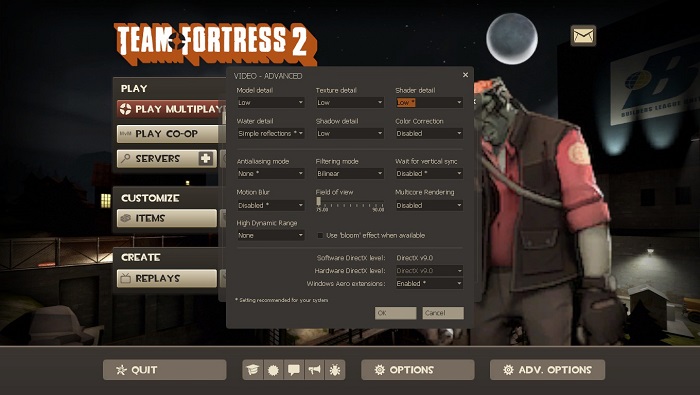Click the training graduation cap icon
700x395 pixels.
(x=253, y=370)
